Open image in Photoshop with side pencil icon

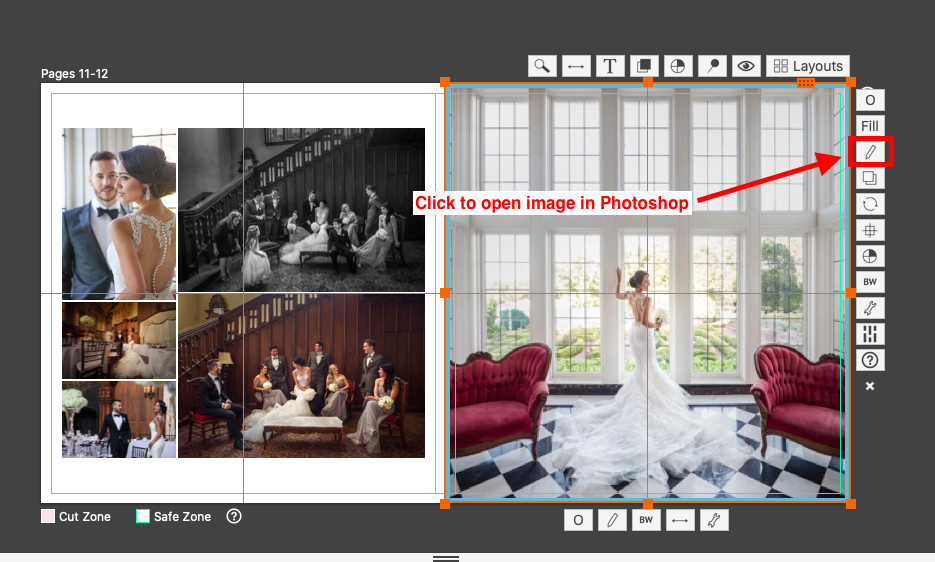(870, 152)
